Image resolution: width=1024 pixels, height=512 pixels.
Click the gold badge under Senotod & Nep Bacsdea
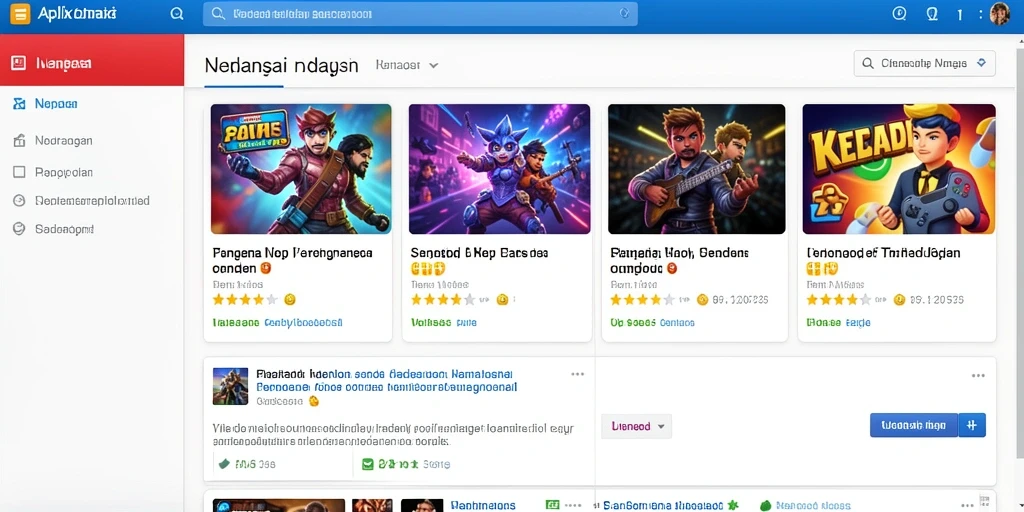coord(428,268)
